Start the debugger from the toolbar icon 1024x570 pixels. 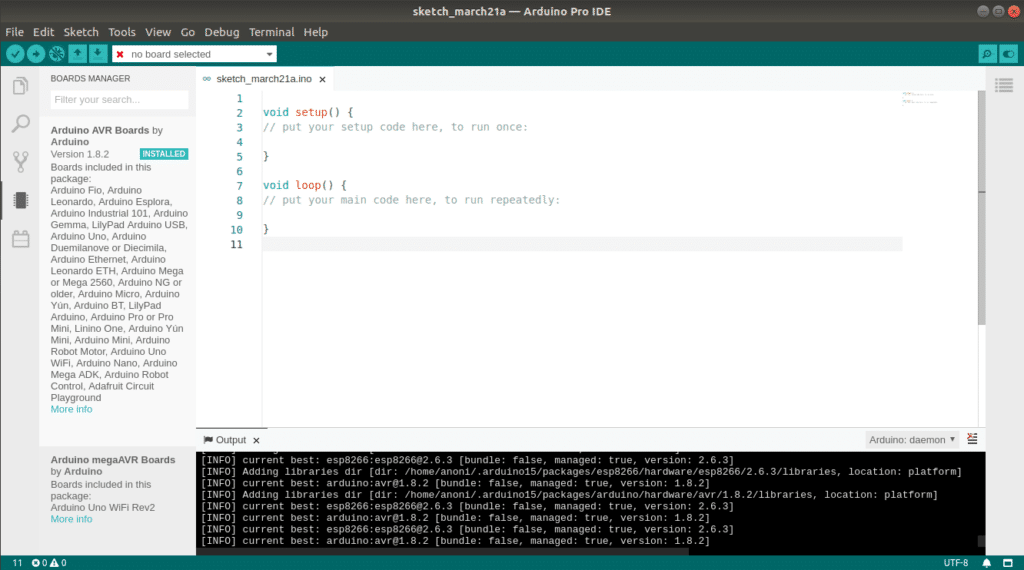pyautogui.click(x=56, y=54)
